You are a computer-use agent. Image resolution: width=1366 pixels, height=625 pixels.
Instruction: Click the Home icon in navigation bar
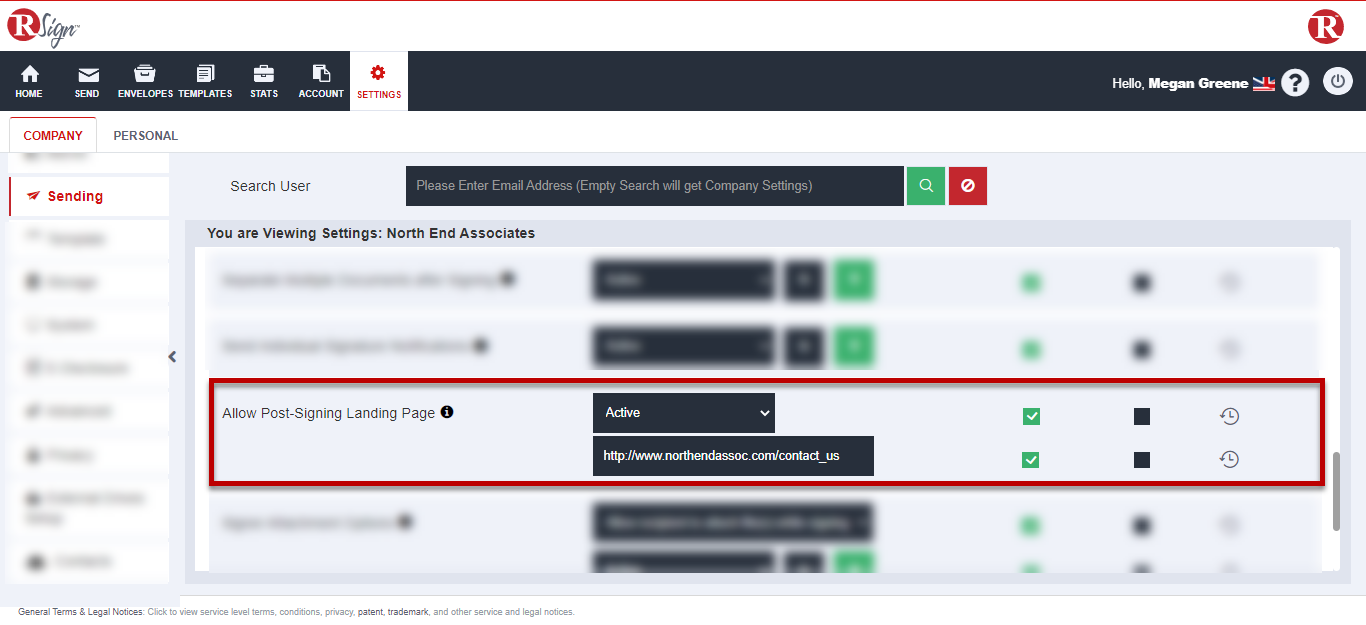(29, 75)
